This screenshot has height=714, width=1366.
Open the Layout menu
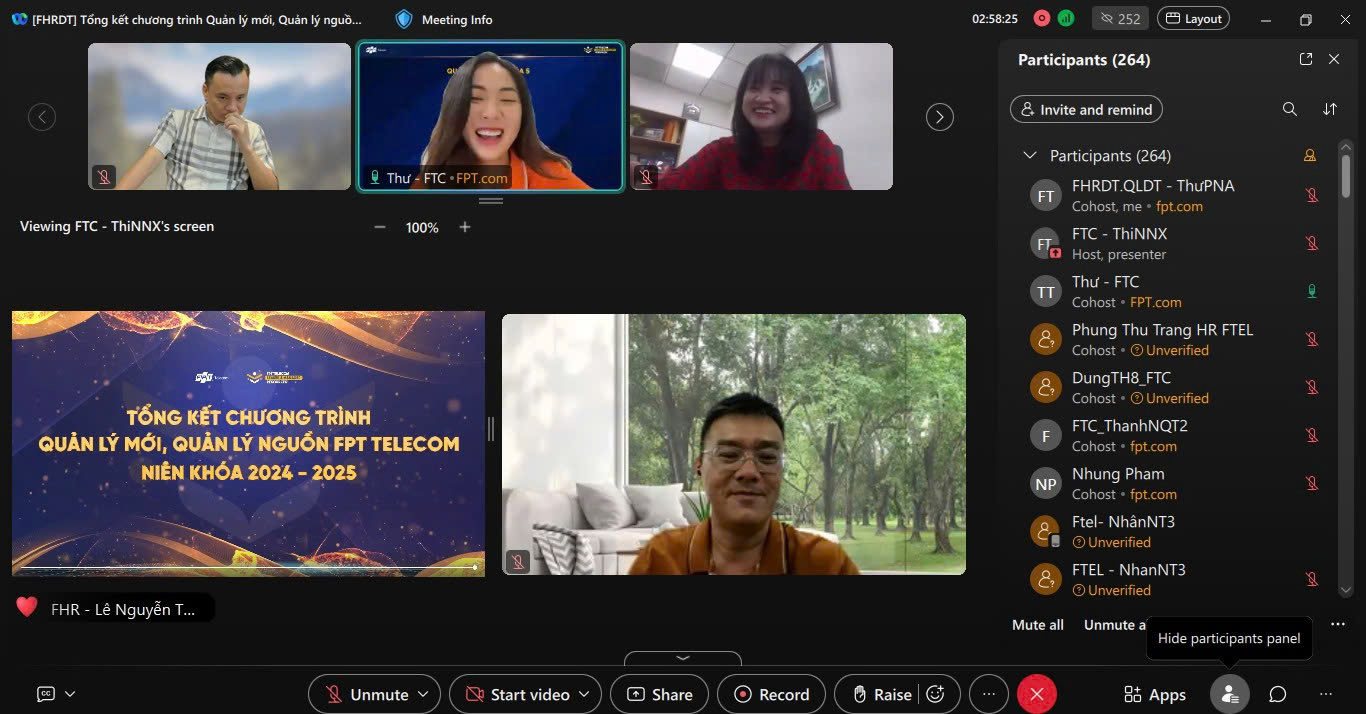click(1193, 19)
